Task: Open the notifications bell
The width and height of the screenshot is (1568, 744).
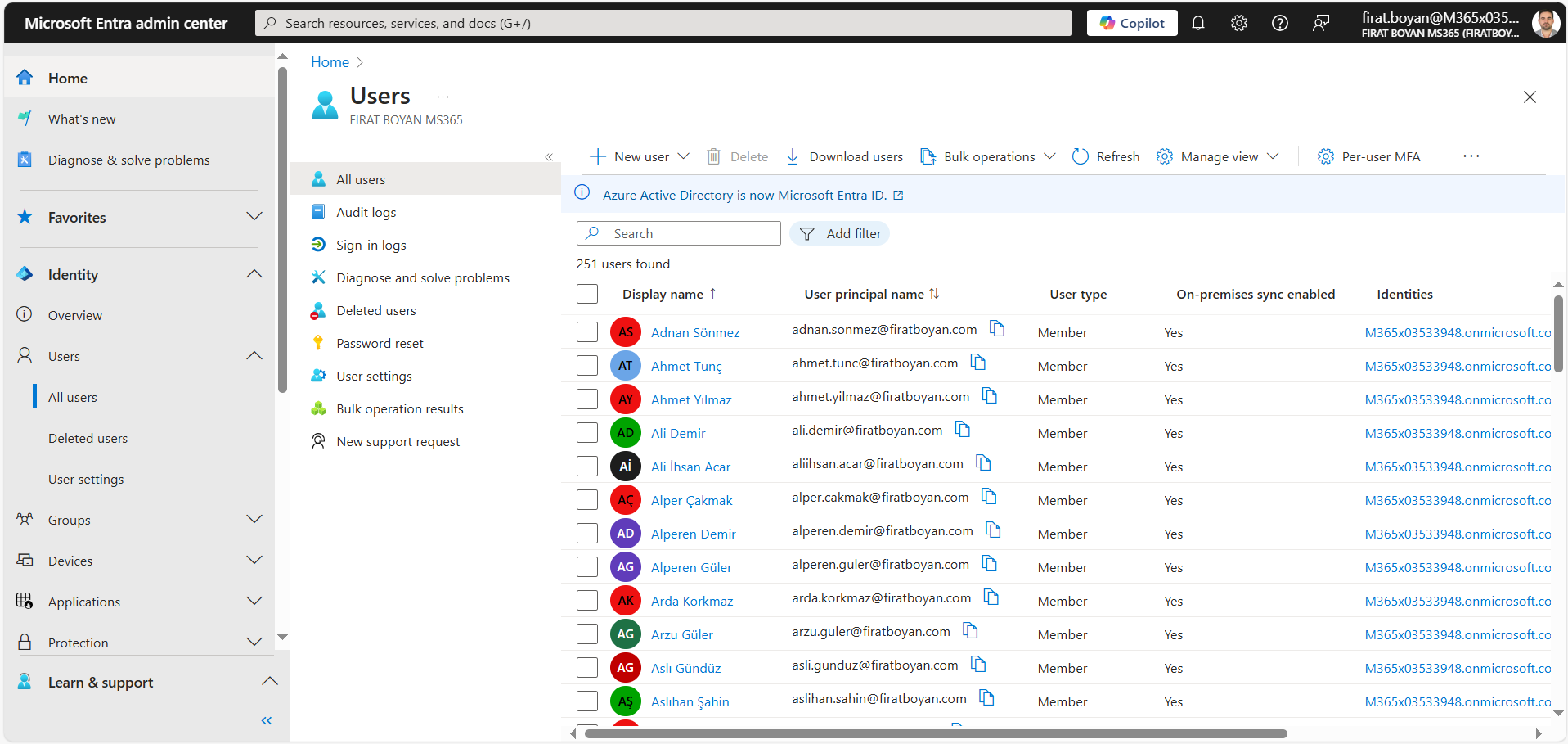Action: click(1198, 23)
